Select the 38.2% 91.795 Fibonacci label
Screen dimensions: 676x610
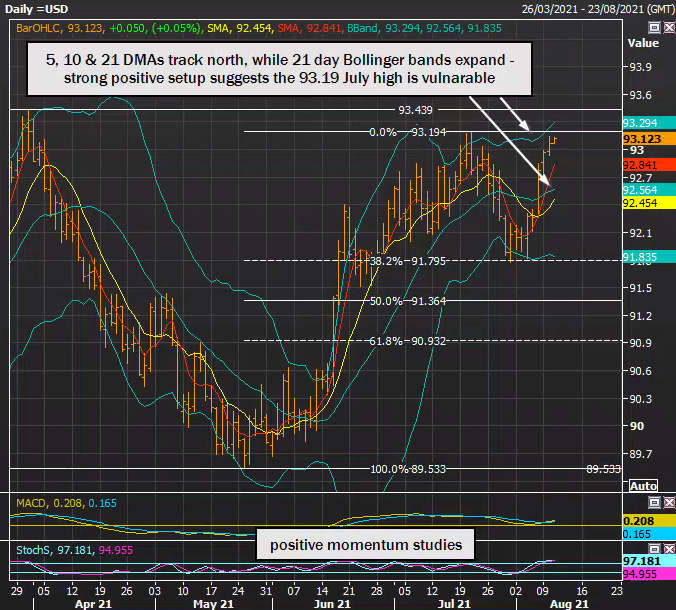[x=407, y=261]
